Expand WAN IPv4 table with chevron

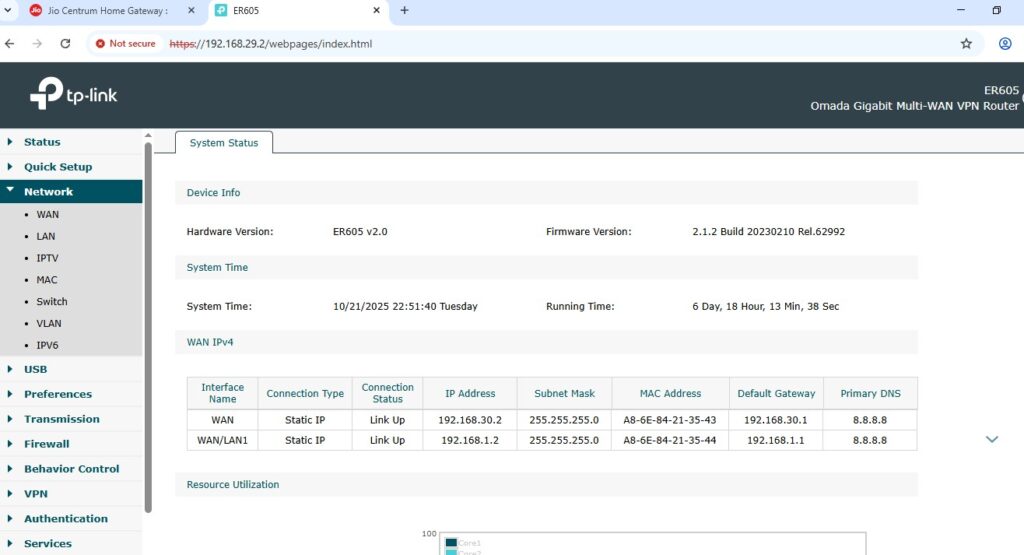(x=991, y=439)
